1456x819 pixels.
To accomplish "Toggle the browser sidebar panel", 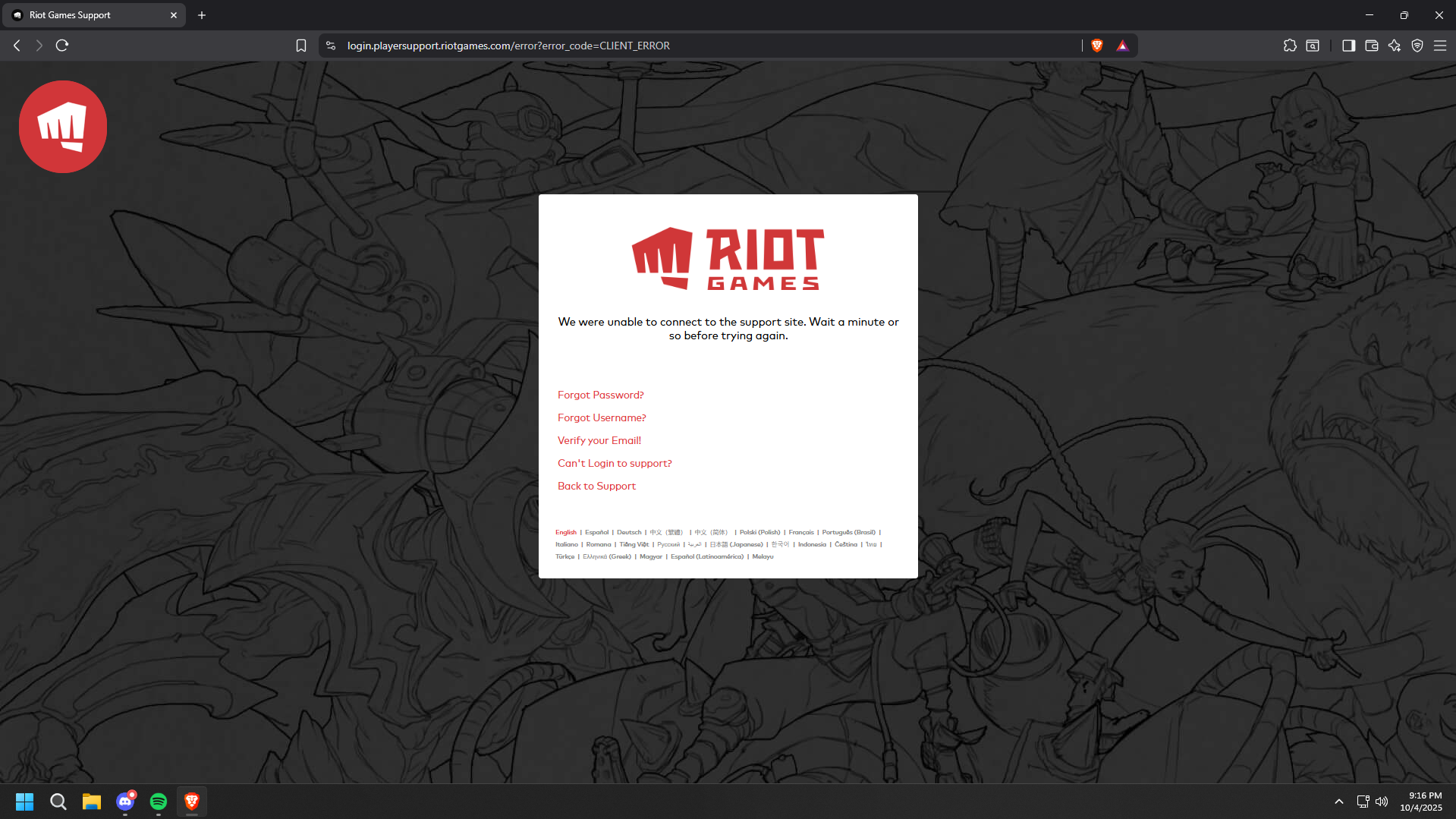I will coord(1349,46).
